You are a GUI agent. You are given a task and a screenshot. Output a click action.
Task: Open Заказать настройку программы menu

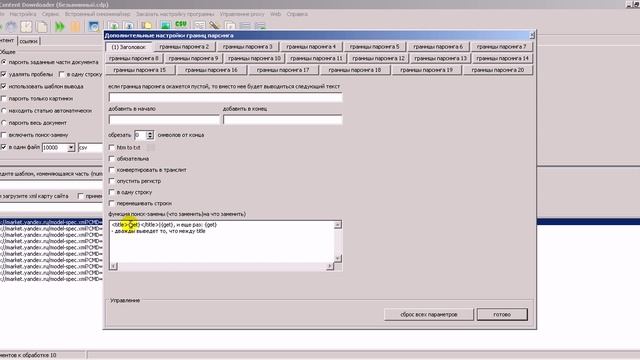(175, 14)
